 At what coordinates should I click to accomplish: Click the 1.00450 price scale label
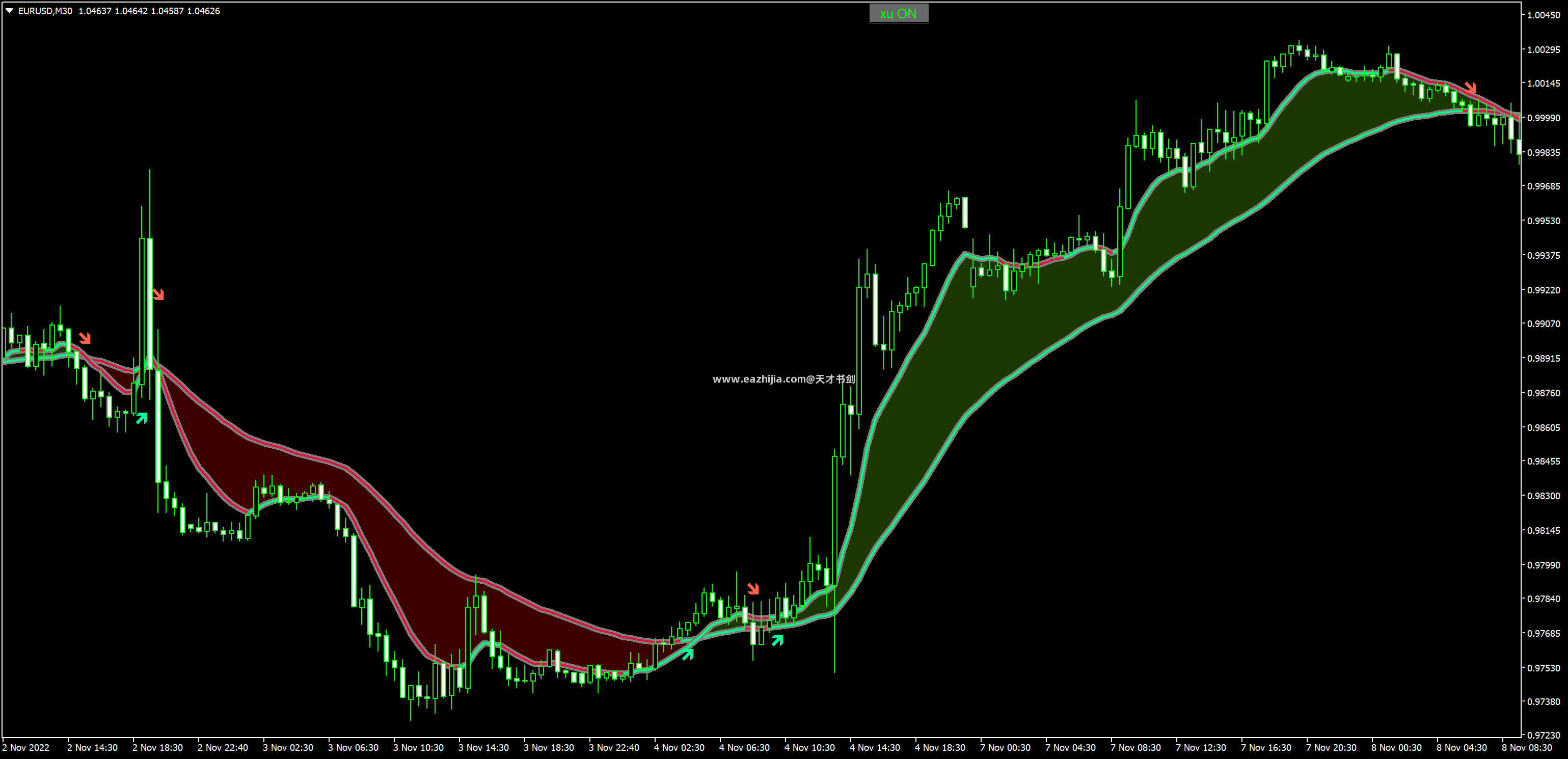(1544, 15)
